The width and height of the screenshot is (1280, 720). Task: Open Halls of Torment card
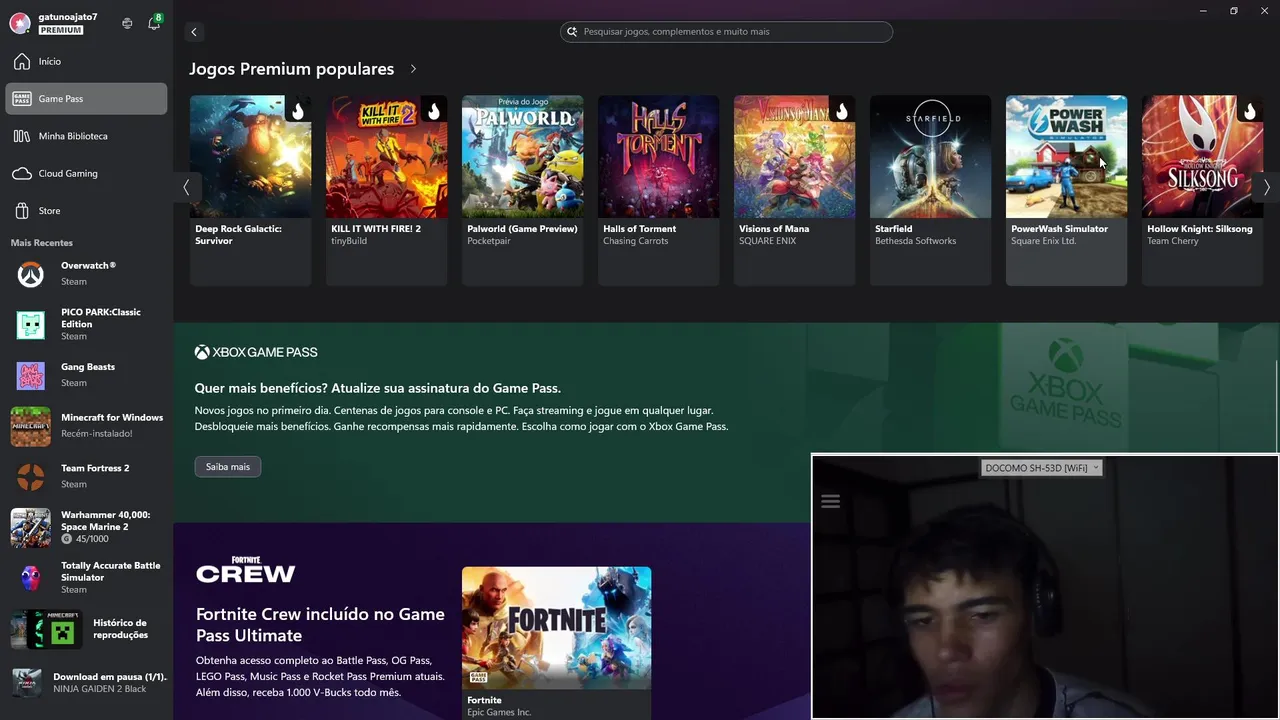pyautogui.click(x=658, y=190)
